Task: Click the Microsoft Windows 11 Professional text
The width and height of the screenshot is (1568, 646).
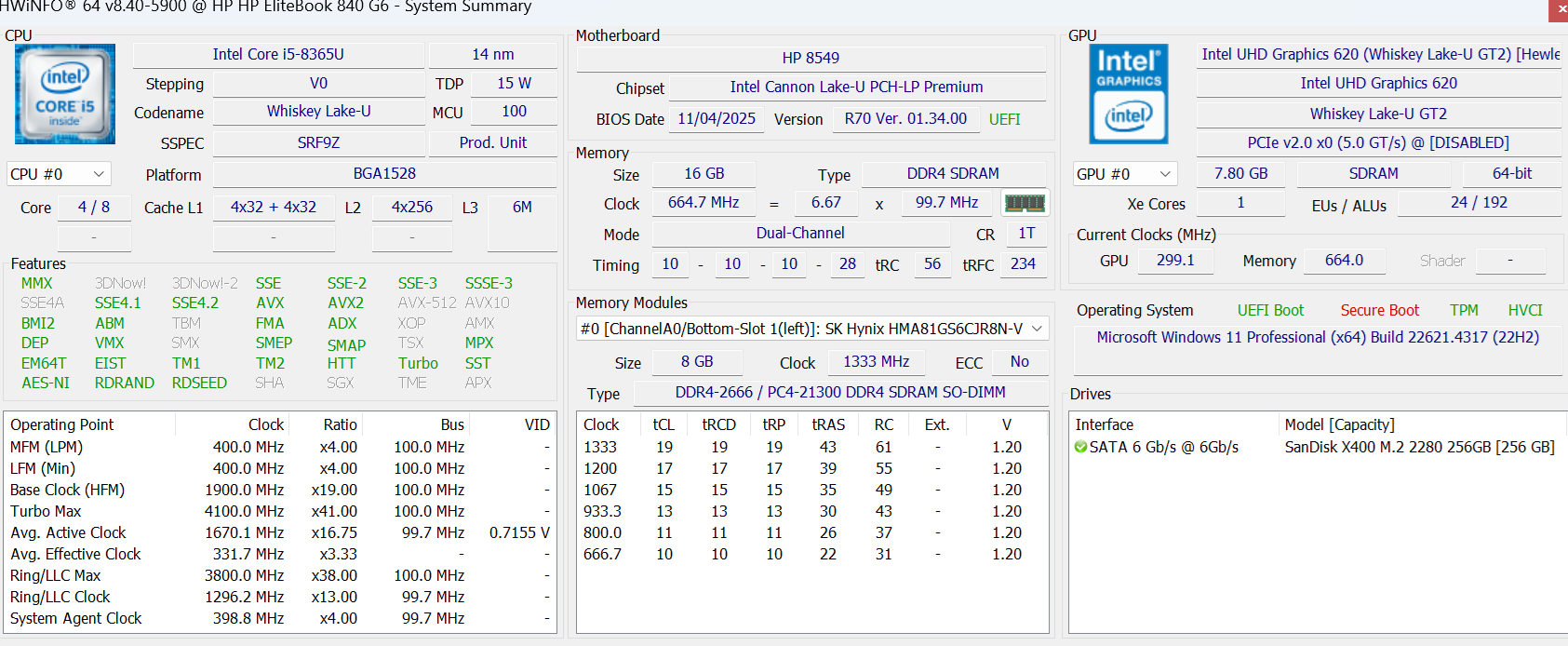Action: (1317, 337)
